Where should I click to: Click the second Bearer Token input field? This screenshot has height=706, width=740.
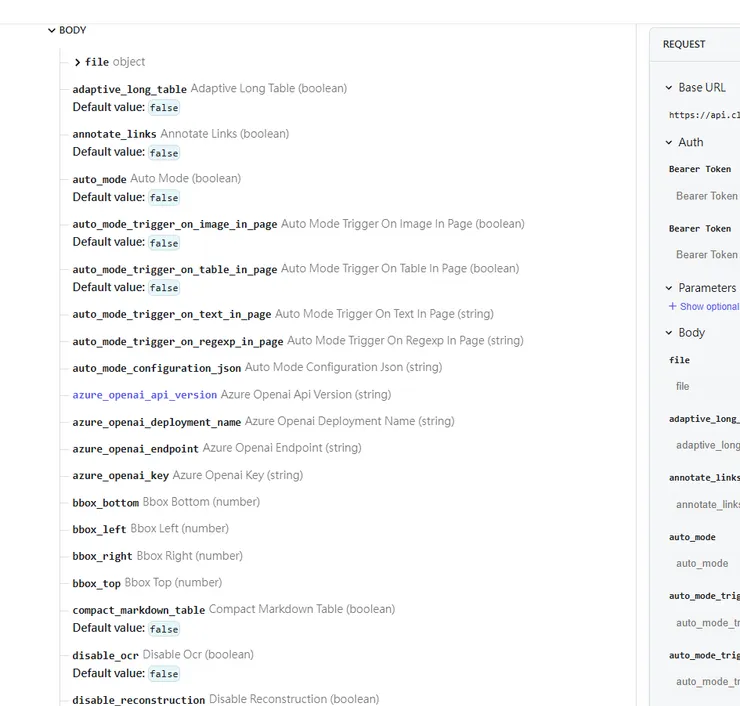706,255
